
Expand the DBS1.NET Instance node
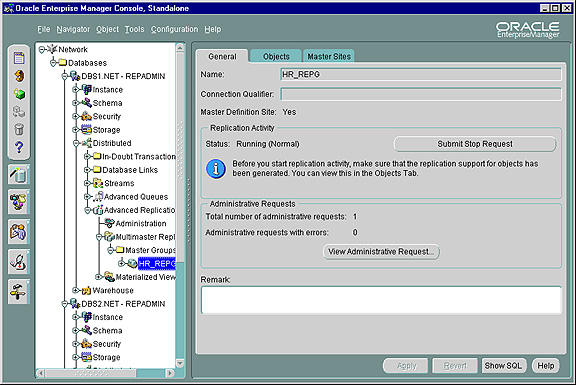(76, 89)
